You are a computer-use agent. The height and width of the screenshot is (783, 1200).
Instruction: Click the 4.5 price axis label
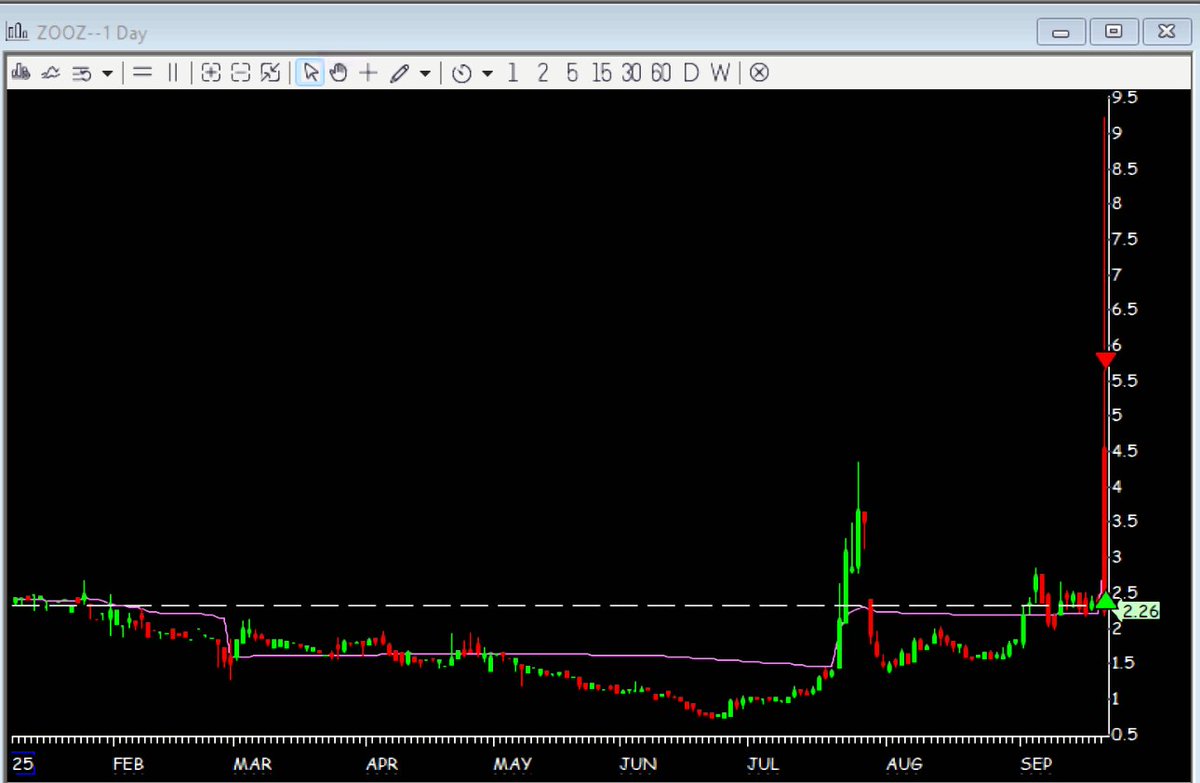[1124, 451]
